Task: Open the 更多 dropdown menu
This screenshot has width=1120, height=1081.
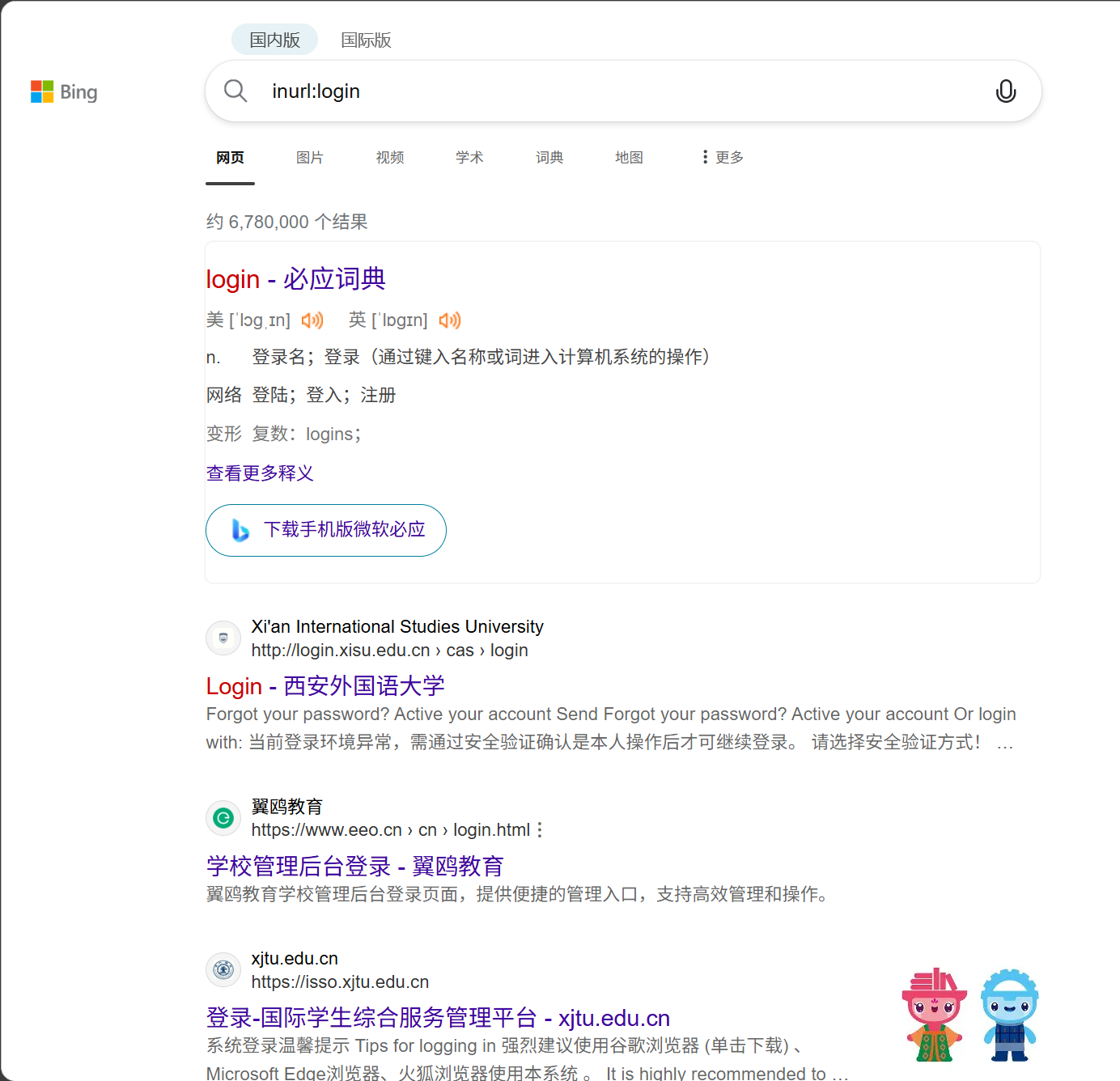Action: click(721, 157)
